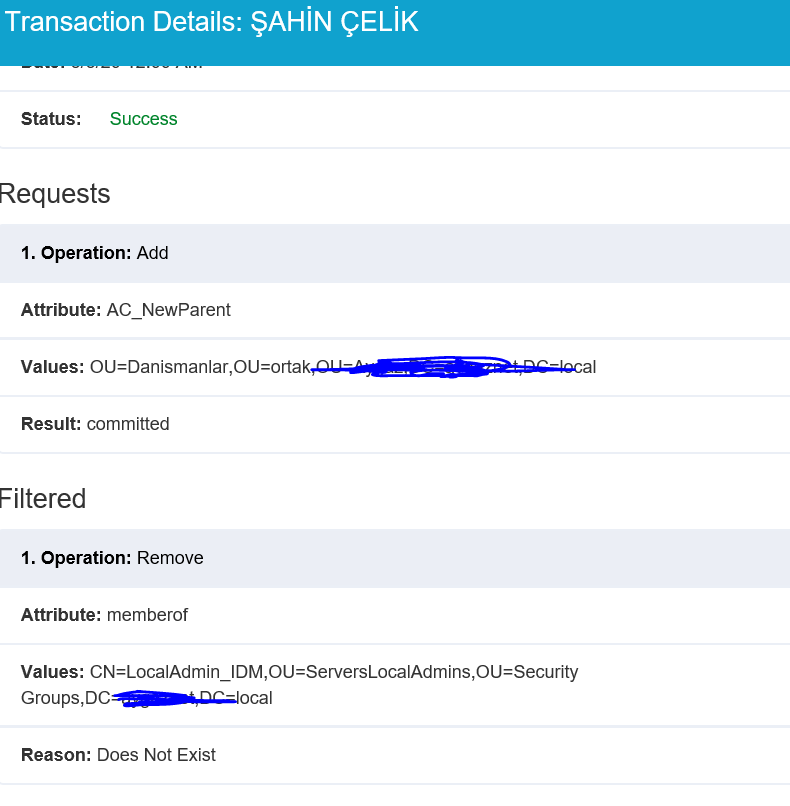Click the Does Not Exist reason text
The width and height of the screenshot is (790, 806).
click(x=156, y=755)
